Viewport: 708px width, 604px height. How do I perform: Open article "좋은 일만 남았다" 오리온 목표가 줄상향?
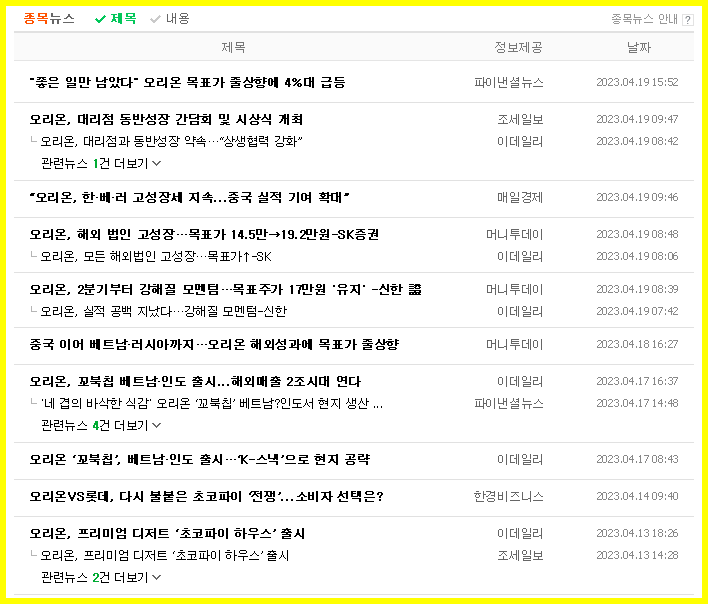[187, 83]
